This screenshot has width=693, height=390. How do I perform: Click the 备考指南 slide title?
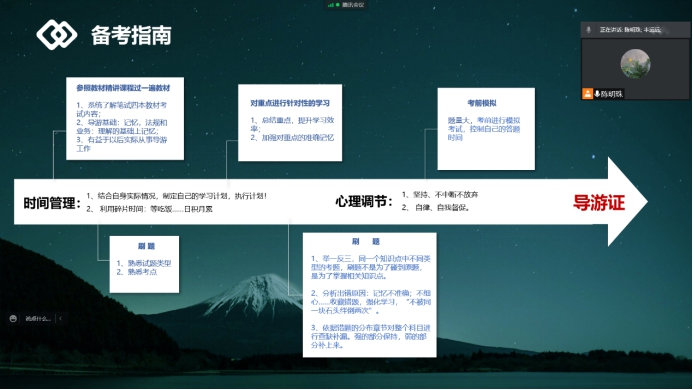[x=131, y=35]
